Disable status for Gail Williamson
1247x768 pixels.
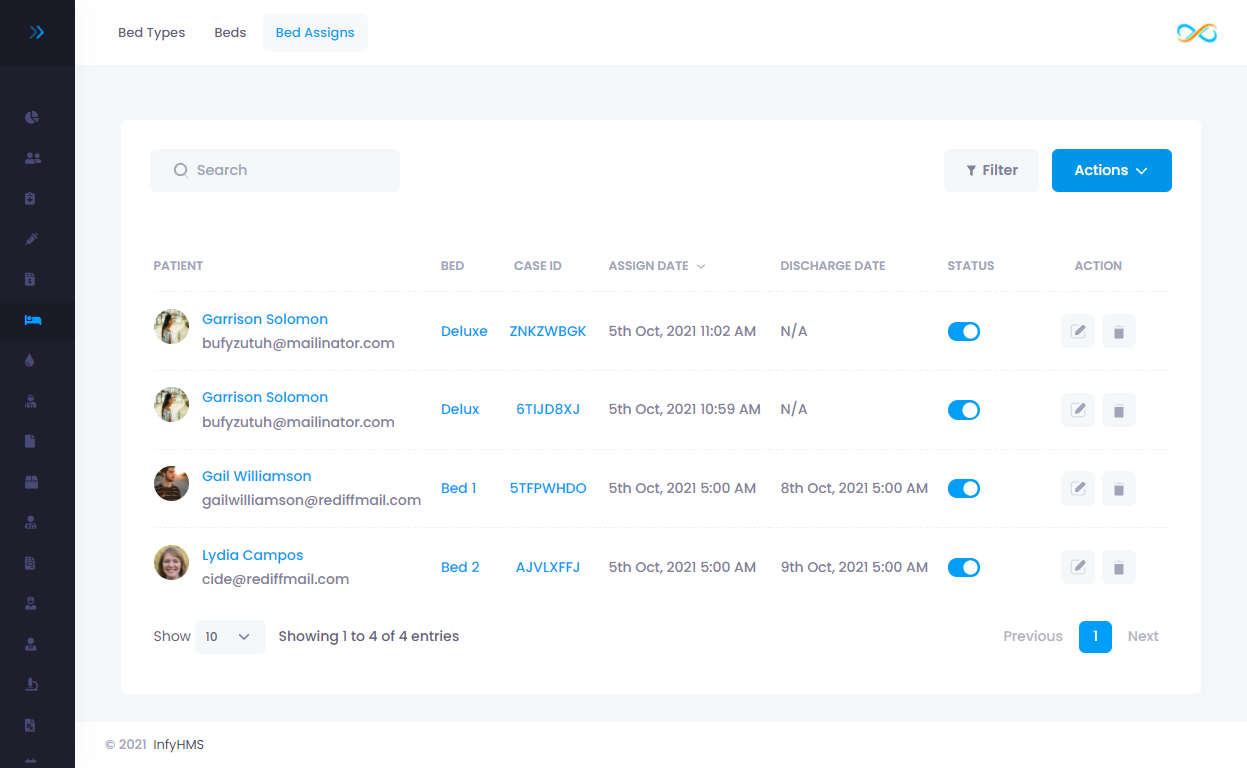click(963, 488)
